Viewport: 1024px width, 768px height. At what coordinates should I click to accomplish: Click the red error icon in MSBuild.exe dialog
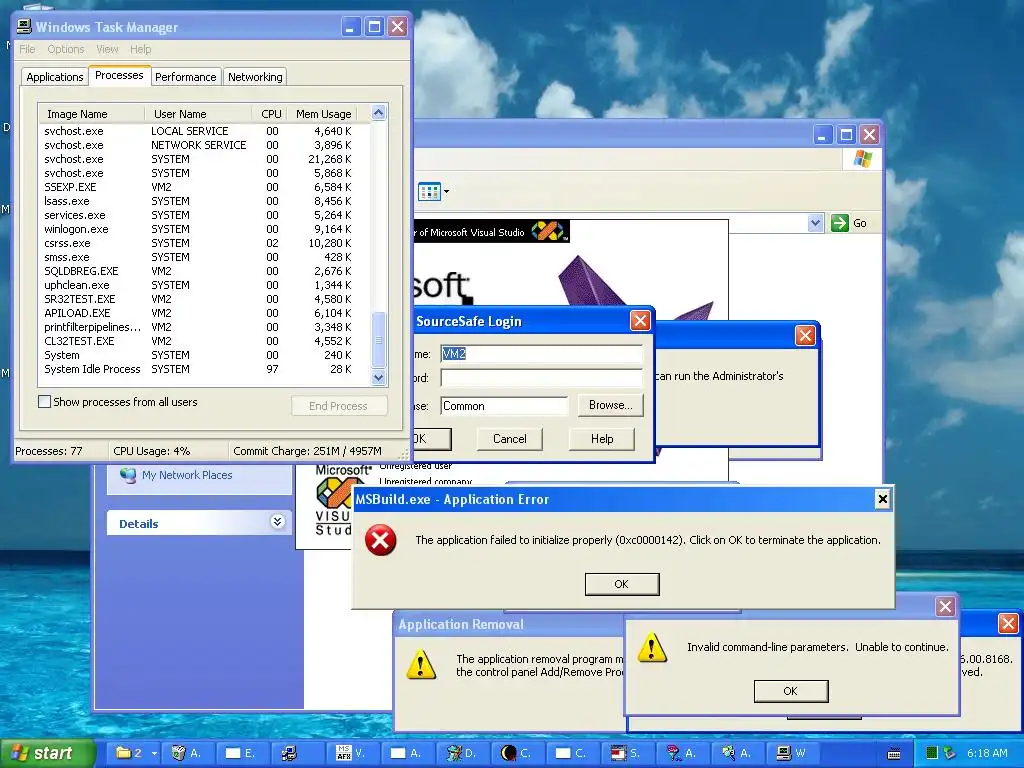pyautogui.click(x=381, y=540)
